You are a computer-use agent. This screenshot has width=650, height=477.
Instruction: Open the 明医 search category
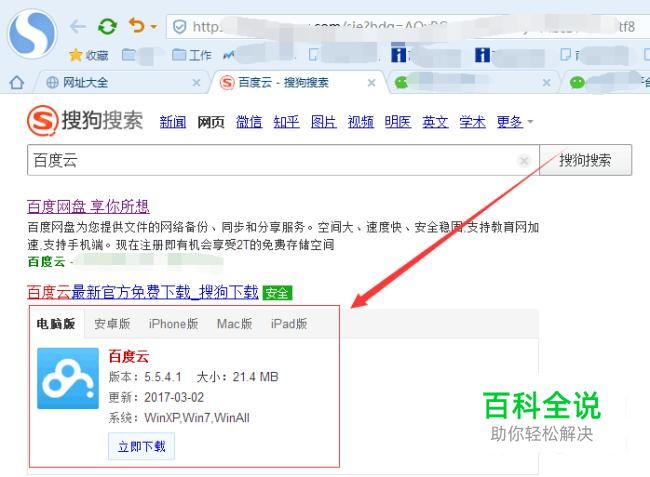click(x=398, y=122)
